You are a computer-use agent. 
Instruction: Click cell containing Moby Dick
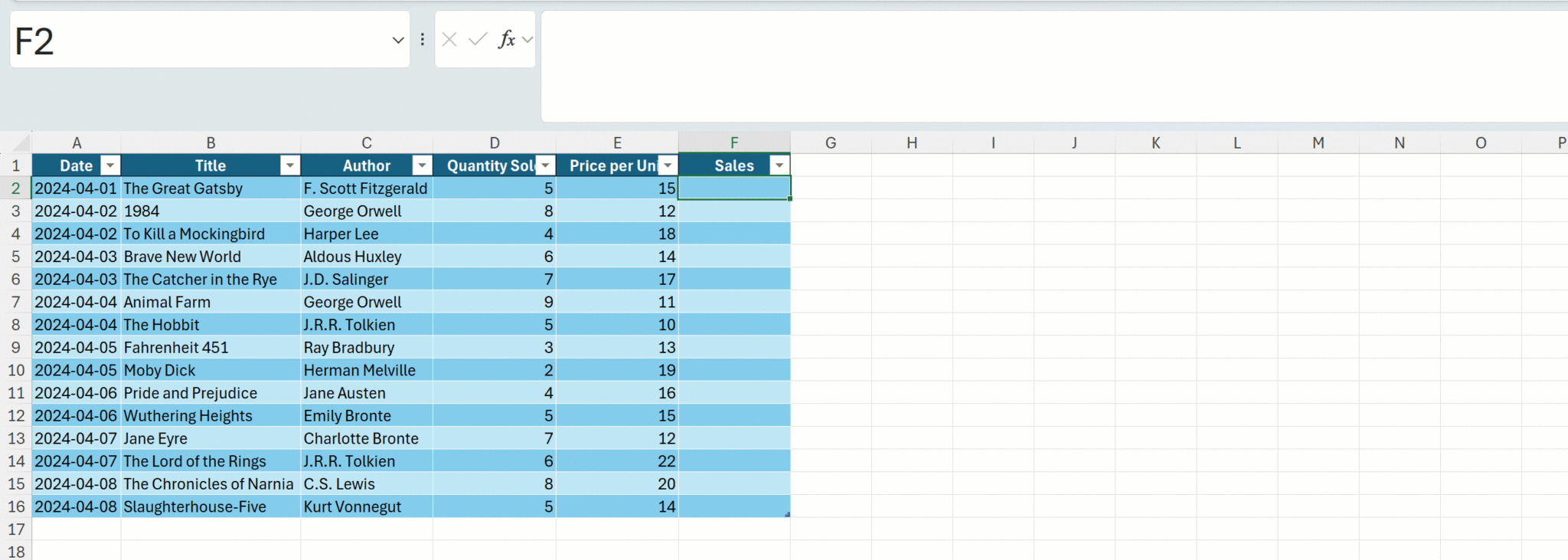tap(211, 371)
